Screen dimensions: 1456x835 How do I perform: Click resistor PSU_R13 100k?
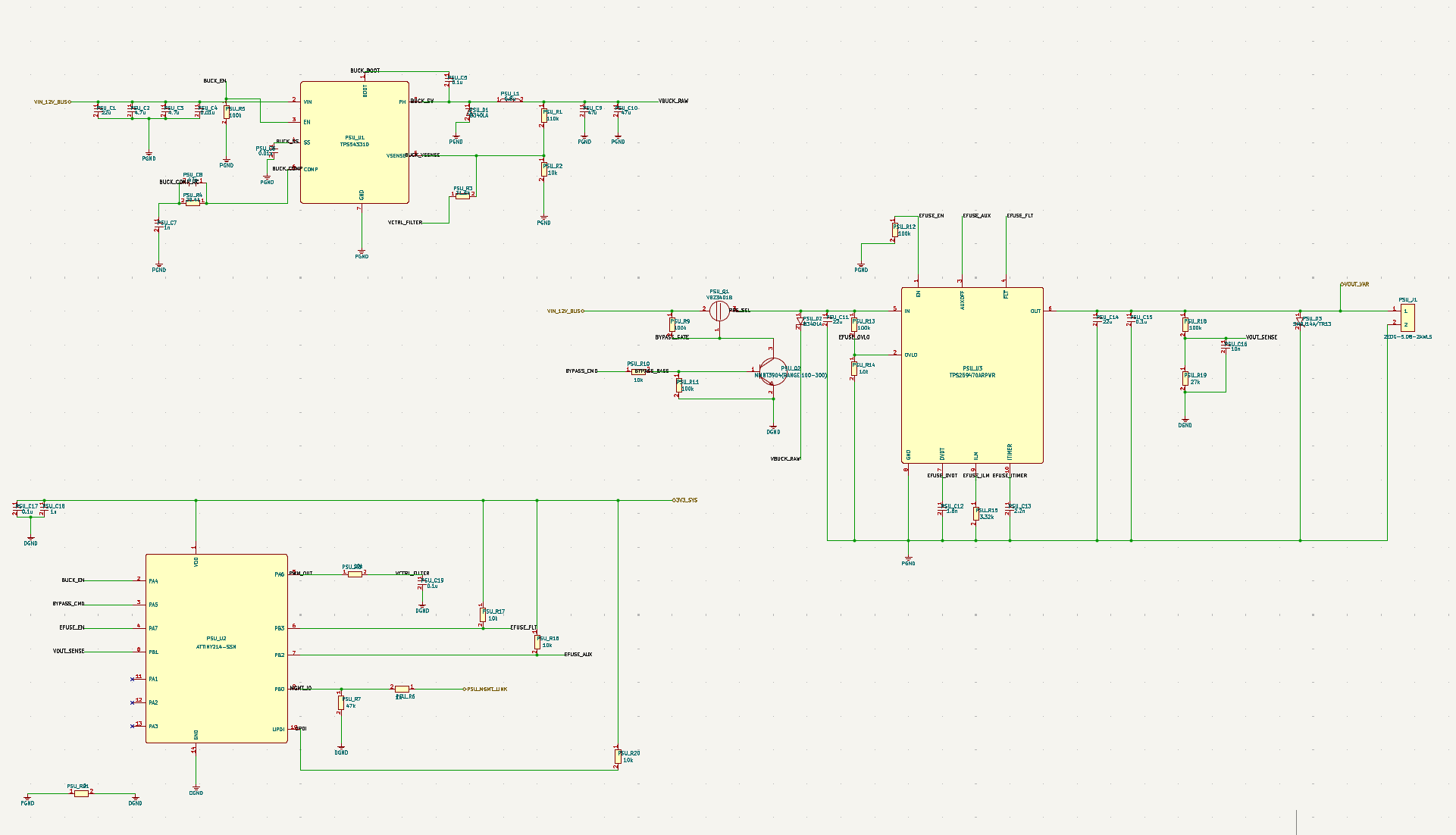coord(854,324)
